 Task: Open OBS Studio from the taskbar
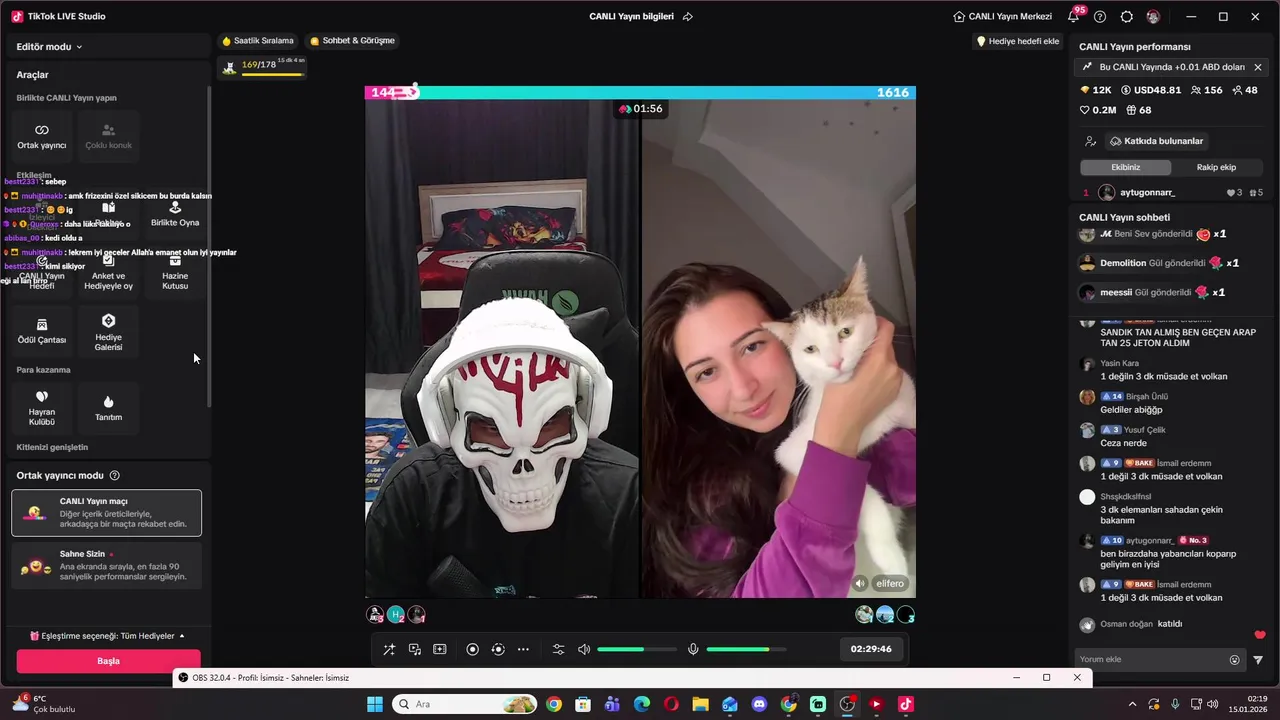tap(847, 704)
